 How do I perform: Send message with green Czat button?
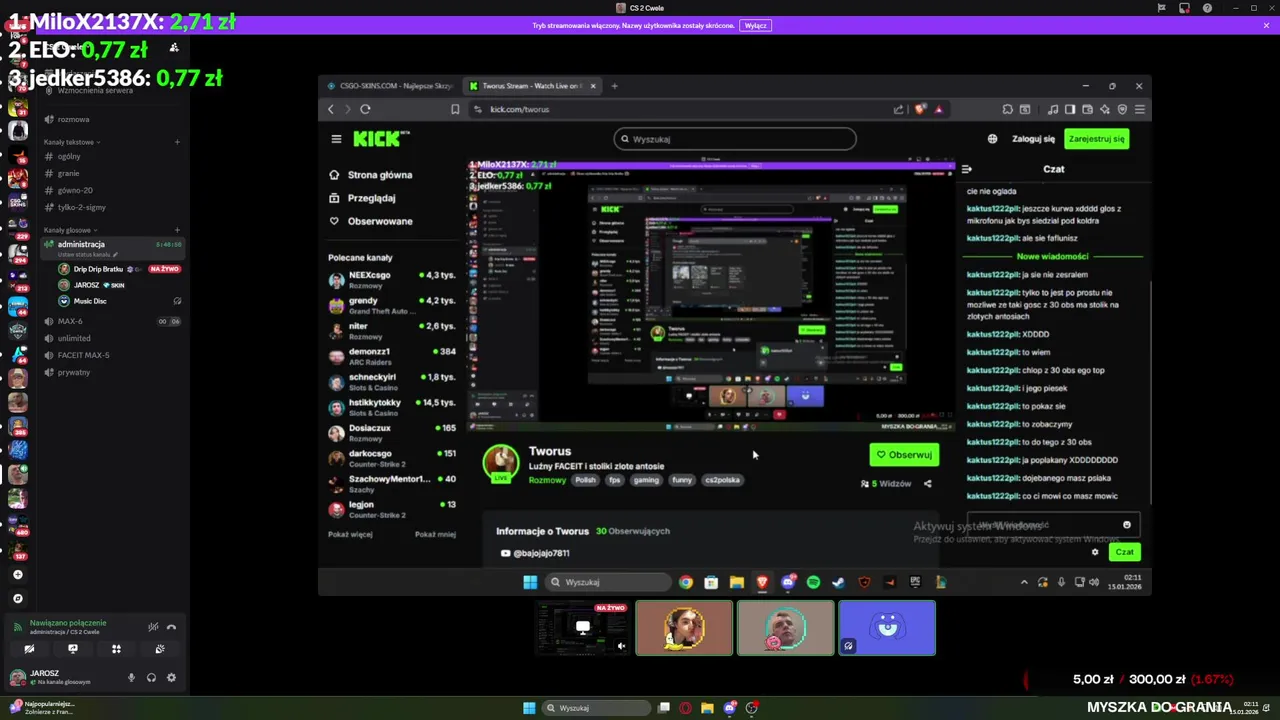coord(1125,552)
